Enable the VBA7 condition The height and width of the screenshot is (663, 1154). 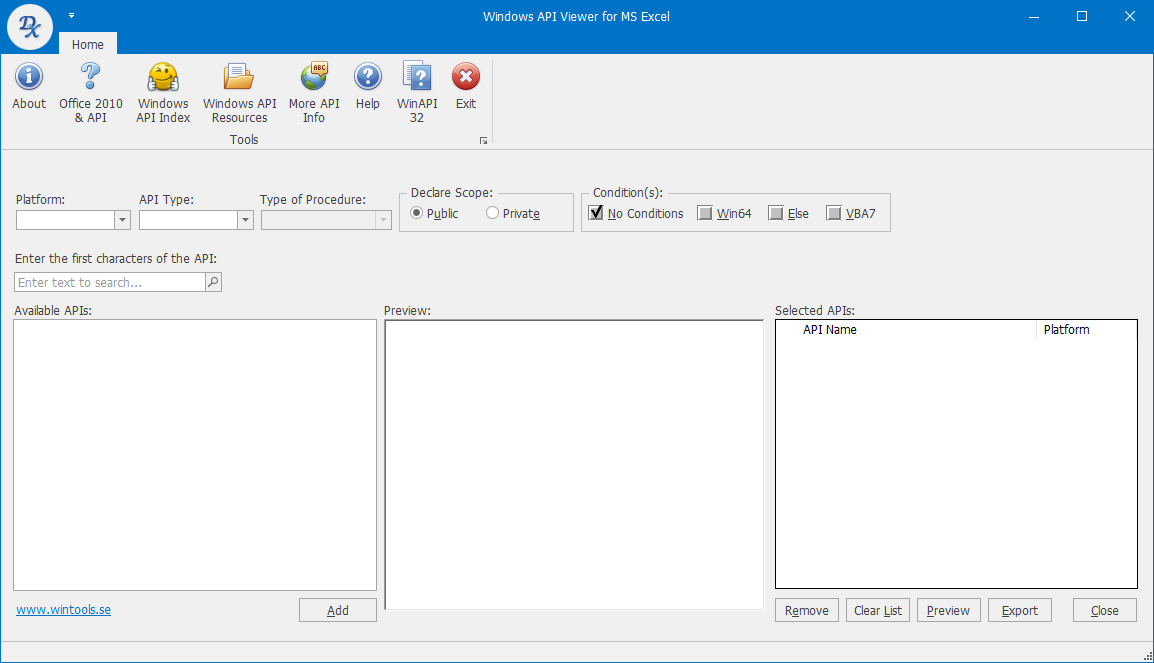(834, 213)
